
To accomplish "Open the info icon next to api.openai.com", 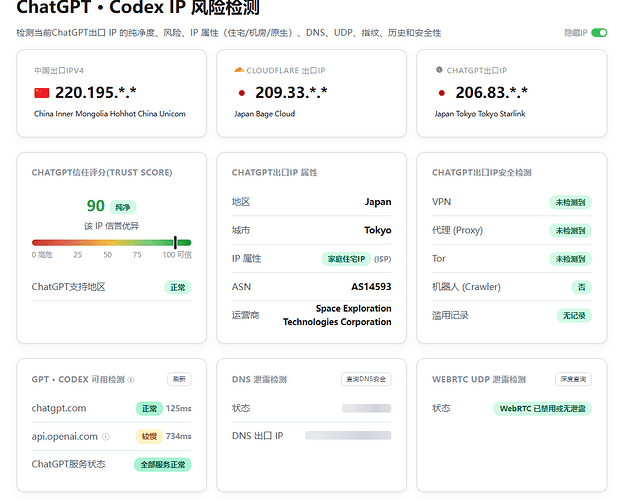I will pyautogui.click(x=106, y=436).
